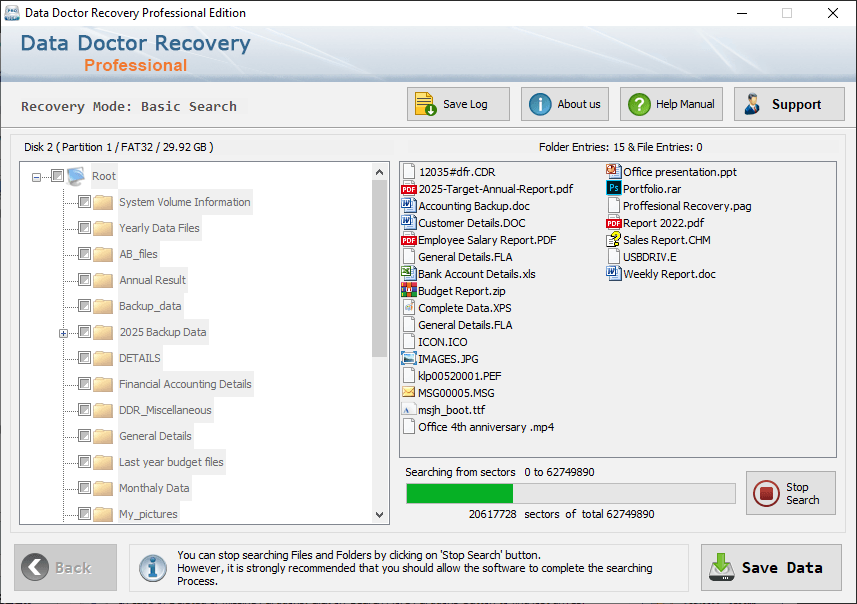Click the file icon of USBDRIV.E
Image resolution: width=857 pixels, height=604 pixels.
coord(613,256)
